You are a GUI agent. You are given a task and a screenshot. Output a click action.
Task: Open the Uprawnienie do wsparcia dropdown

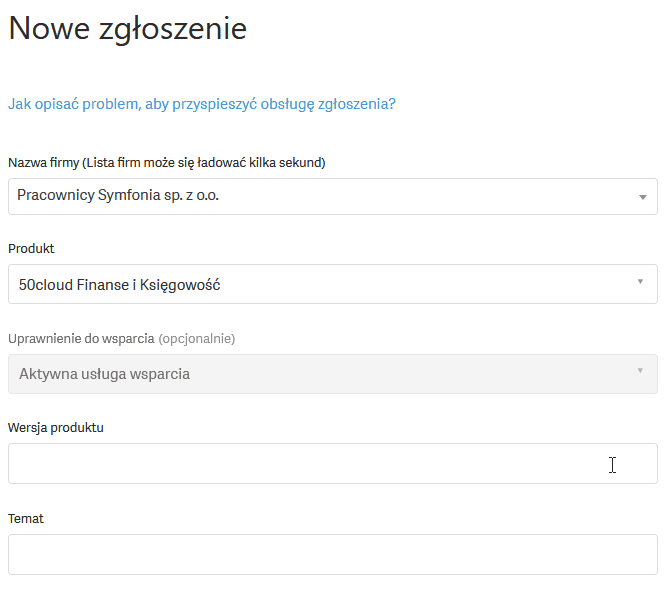333,374
